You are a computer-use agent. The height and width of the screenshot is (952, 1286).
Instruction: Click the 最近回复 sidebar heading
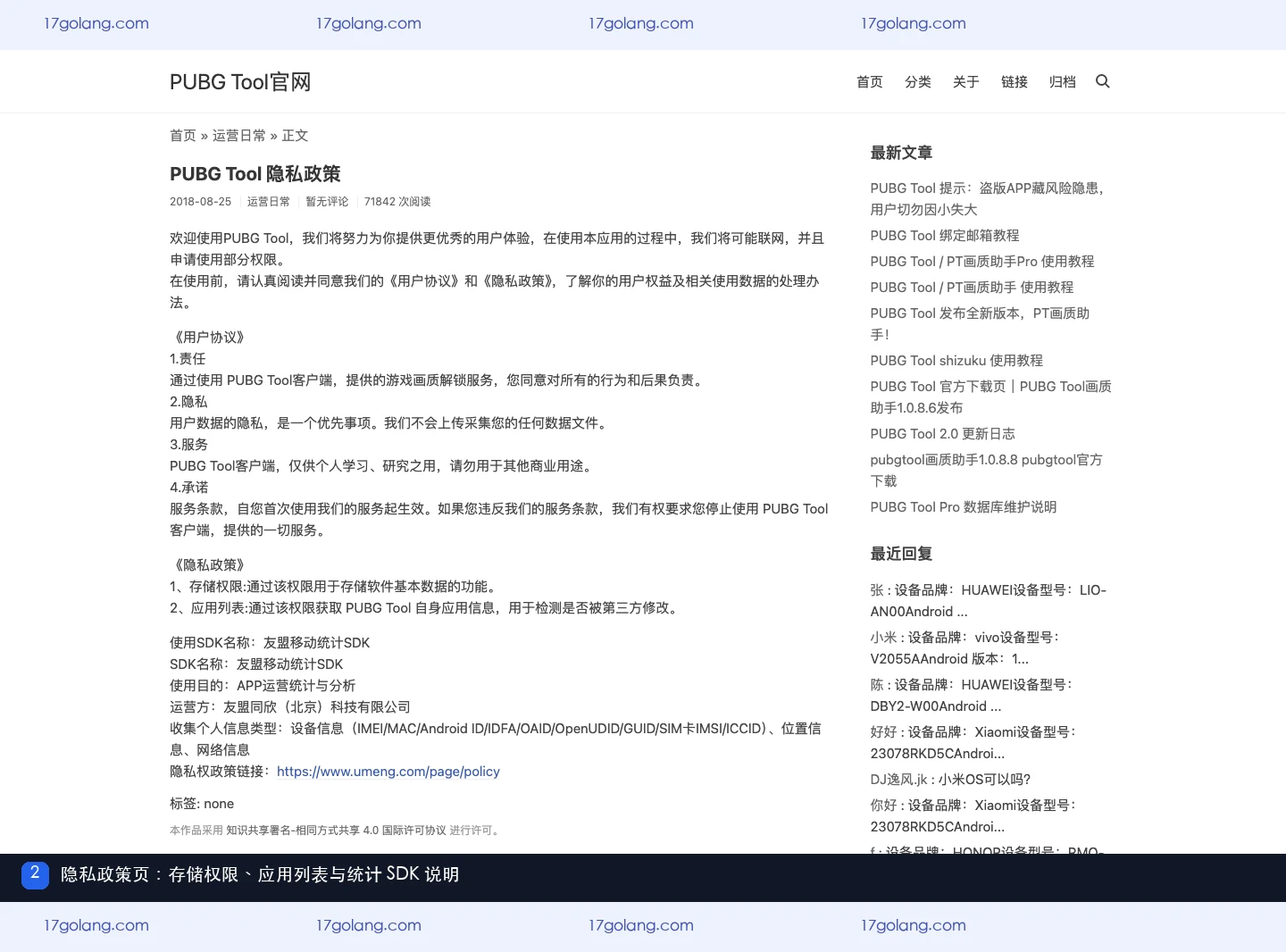pyautogui.click(x=901, y=554)
